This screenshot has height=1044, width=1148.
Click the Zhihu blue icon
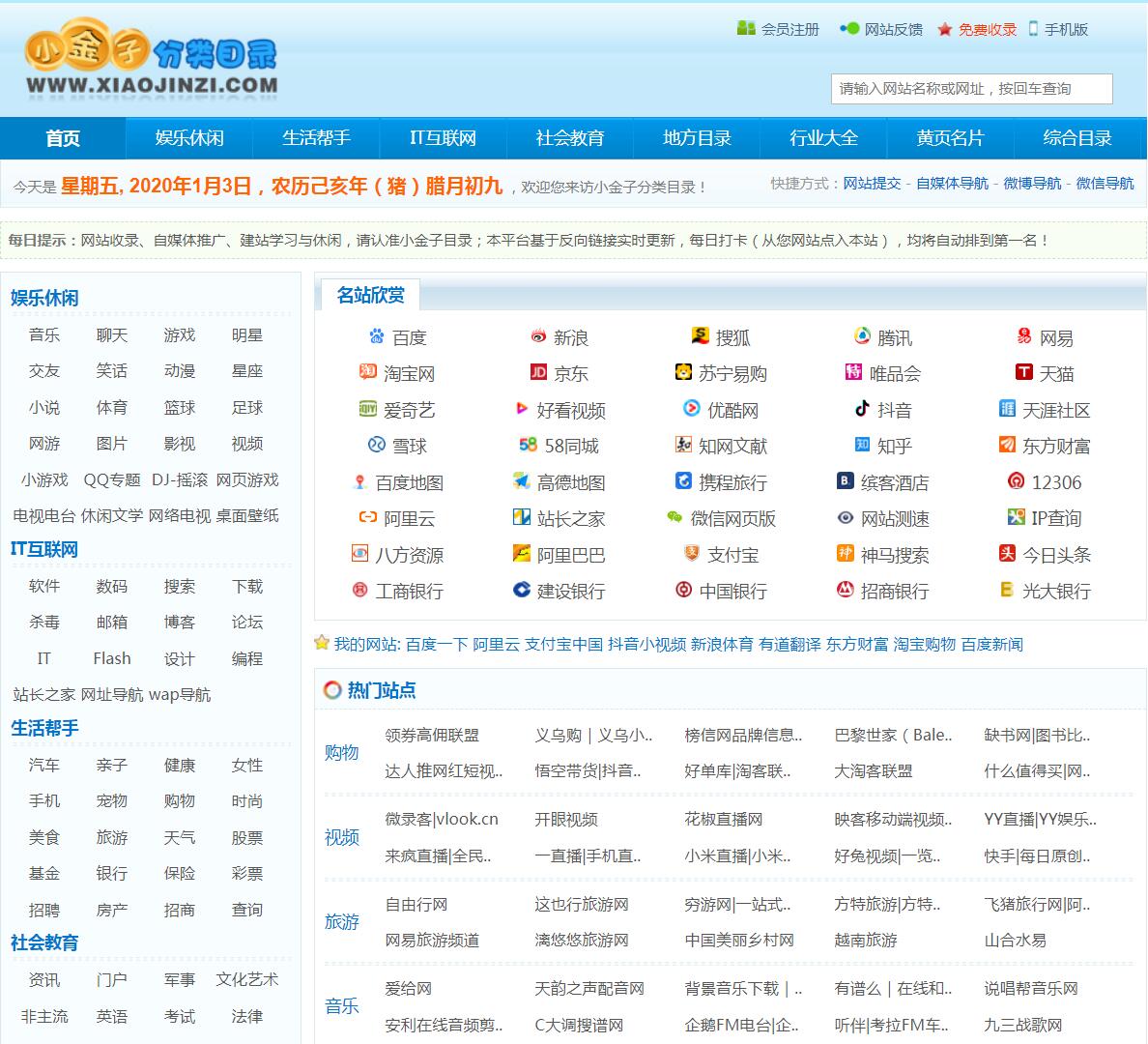[862, 444]
